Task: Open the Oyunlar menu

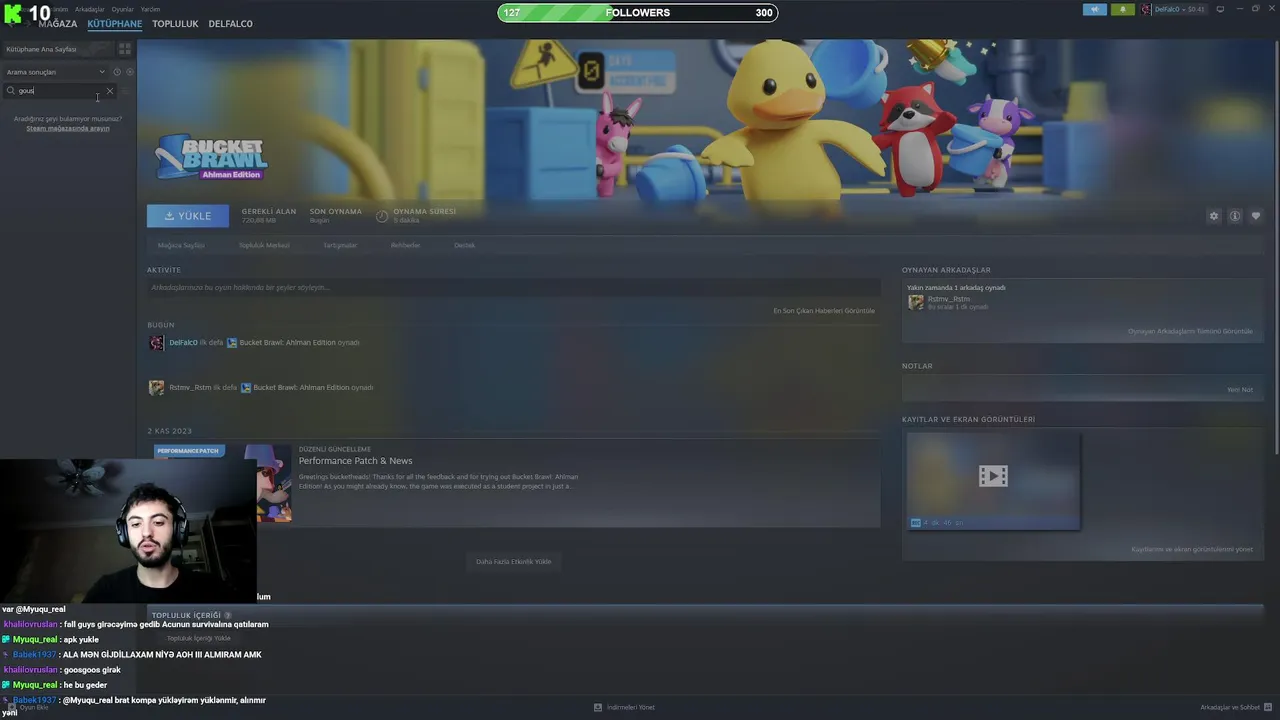Action: click(122, 9)
